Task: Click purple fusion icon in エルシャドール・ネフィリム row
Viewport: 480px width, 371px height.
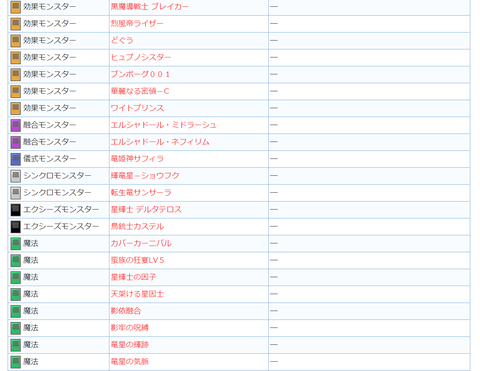Action: point(15,142)
